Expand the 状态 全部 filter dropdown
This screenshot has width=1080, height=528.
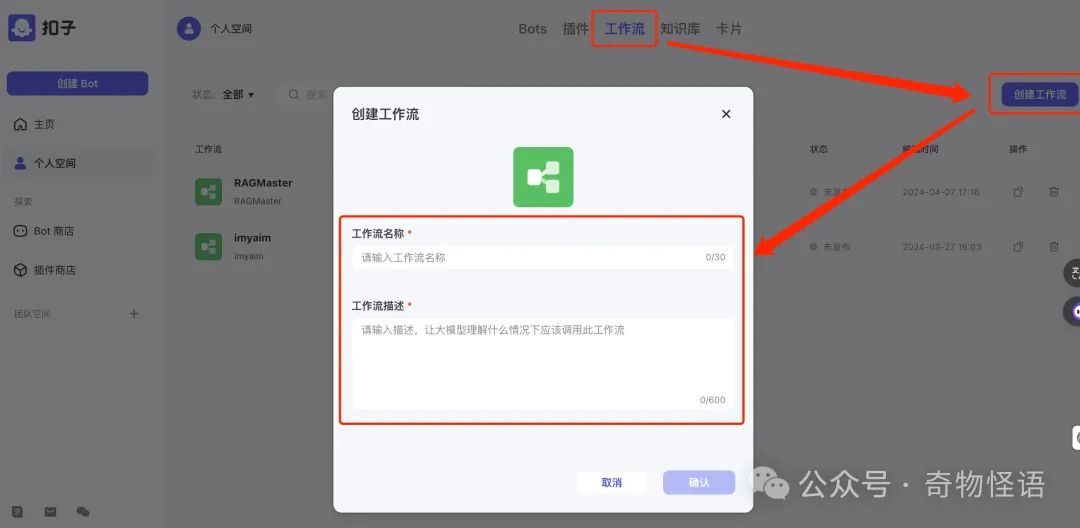[238, 94]
